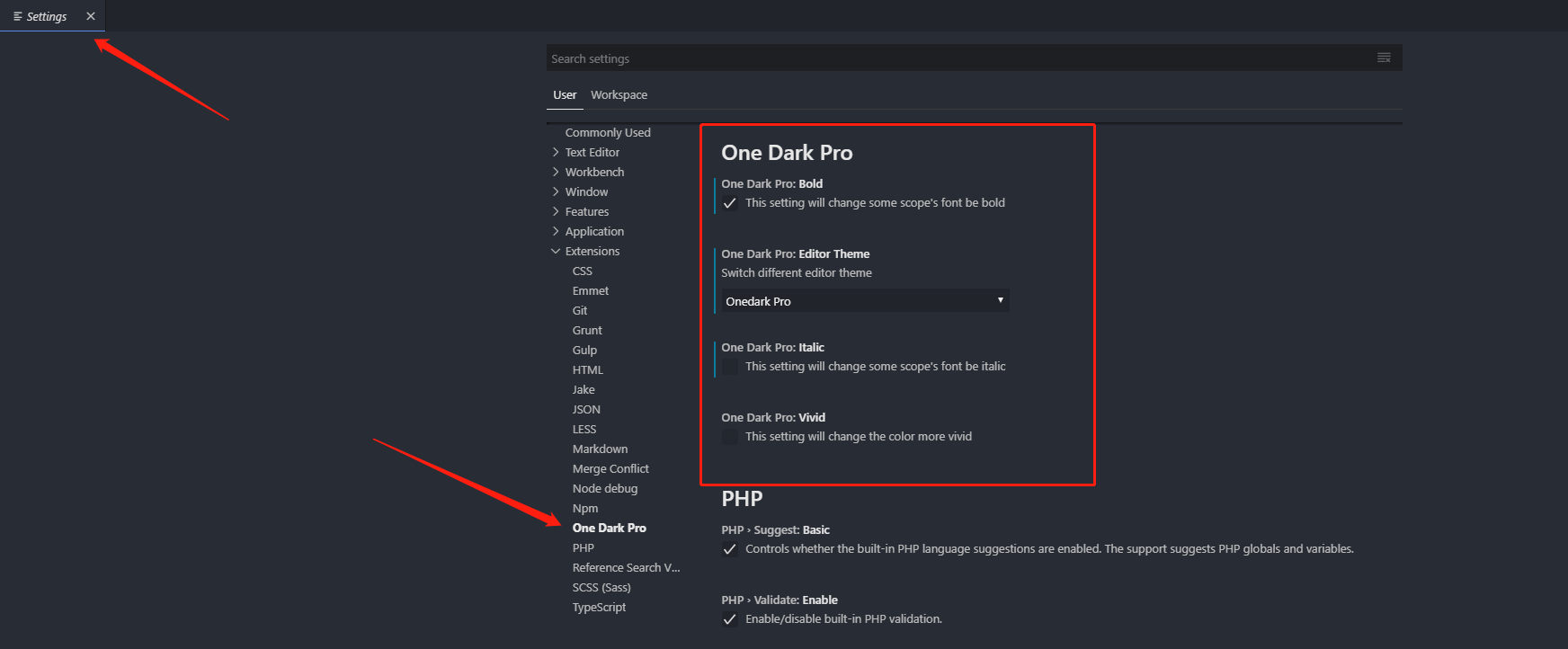This screenshot has height=649, width=1568.
Task: Click the PHP section heading
Action: coord(742,499)
